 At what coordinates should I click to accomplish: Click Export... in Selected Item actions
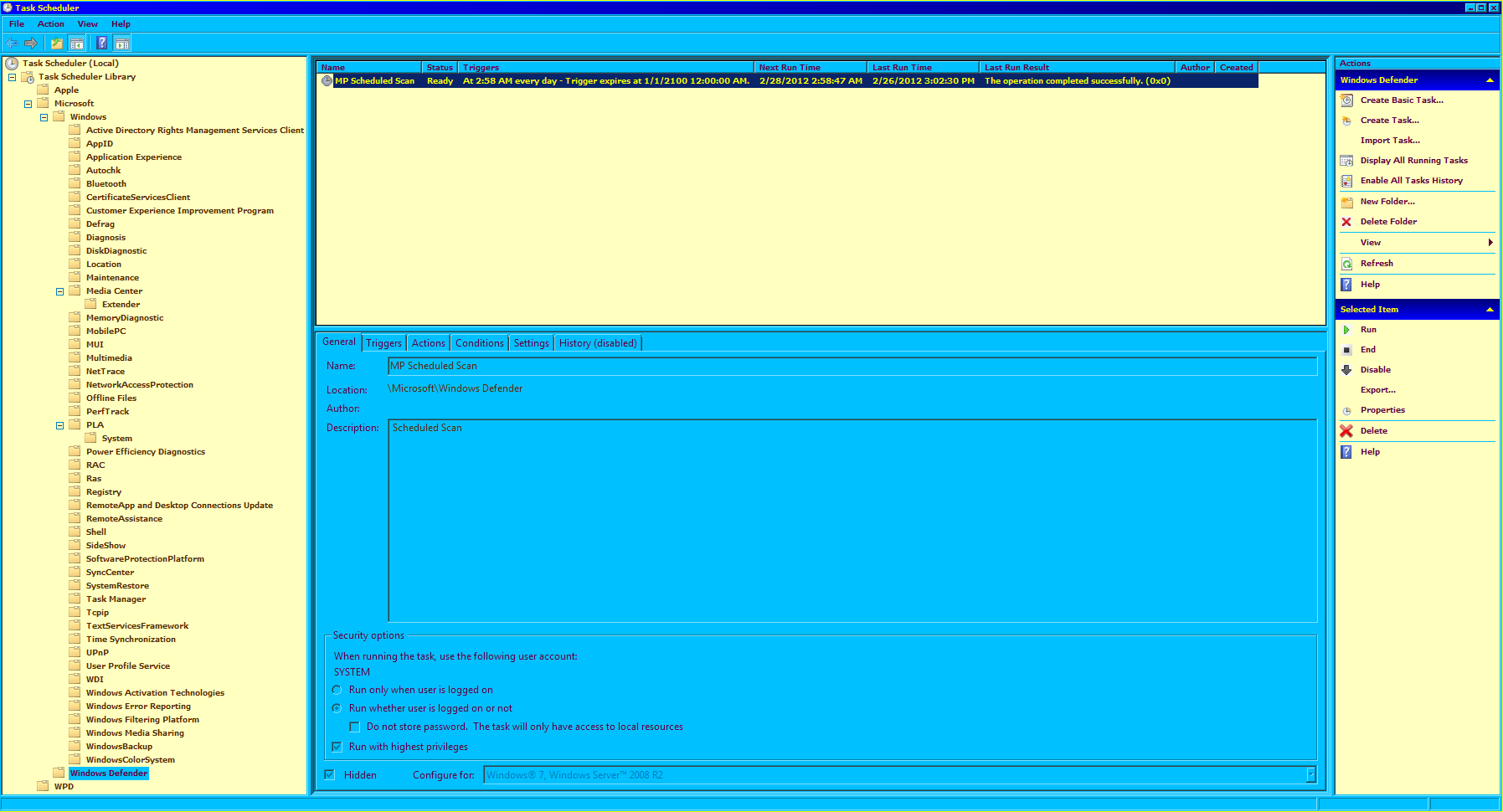click(x=1378, y=390)
